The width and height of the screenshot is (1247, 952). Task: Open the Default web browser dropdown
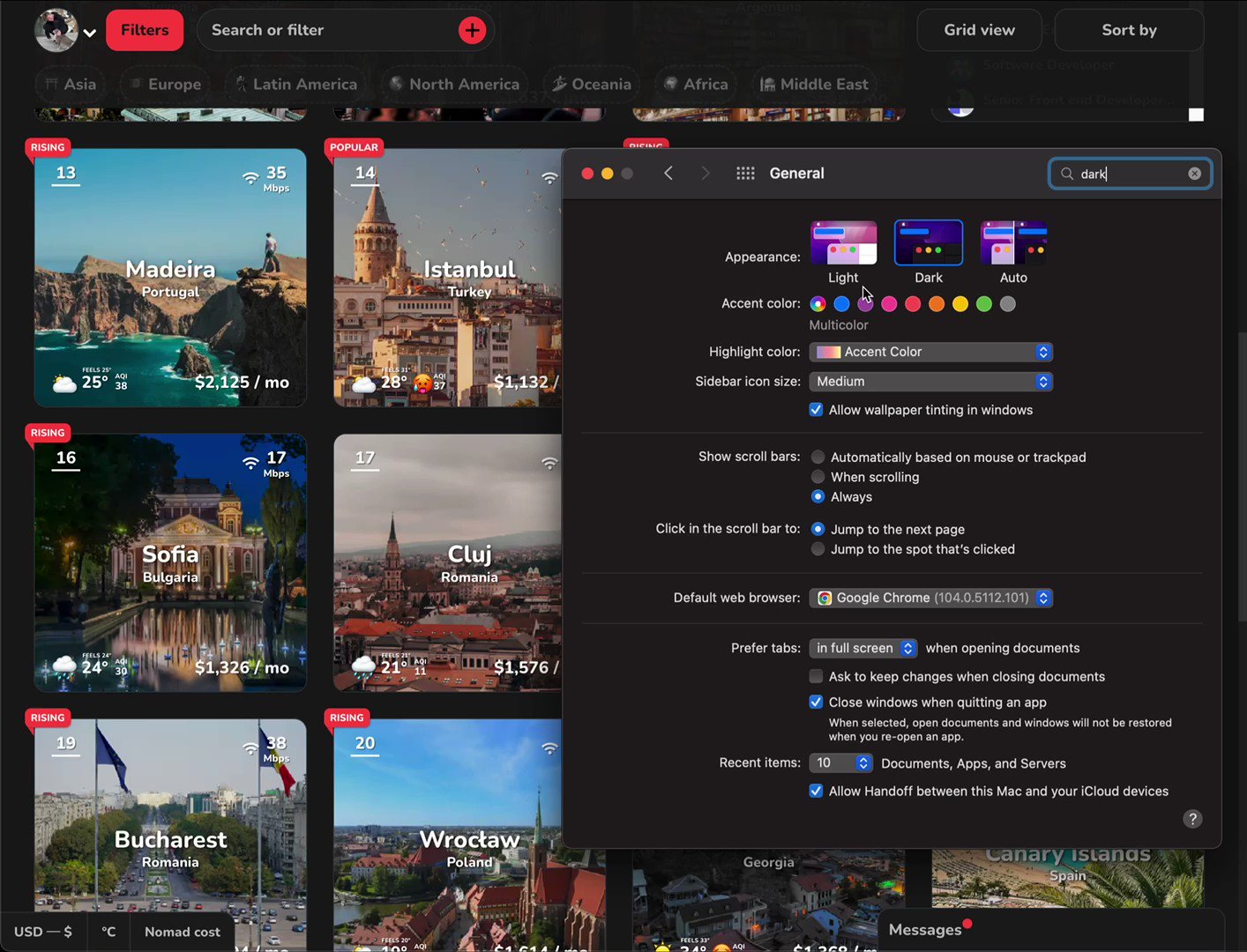pyautogui.click(x=930, y=598)
